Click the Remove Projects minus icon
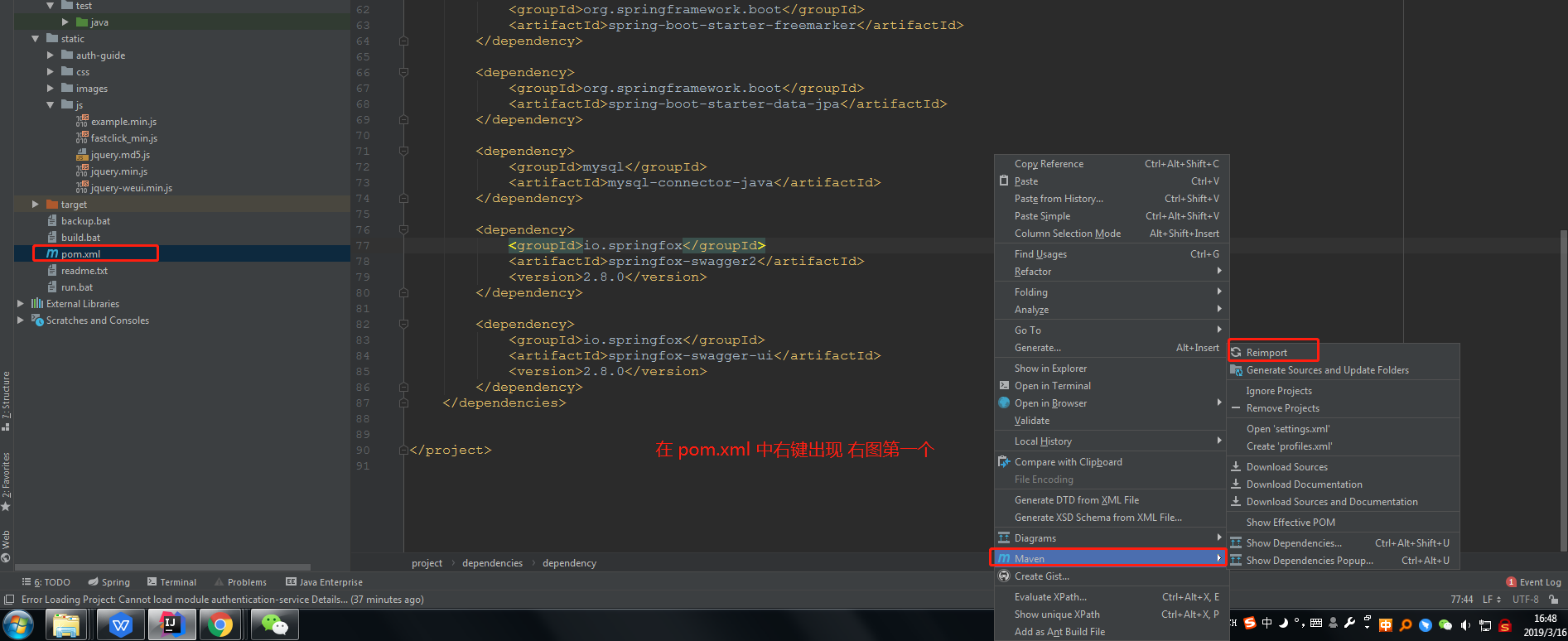This screenshot has width=1568, height=641. pyautogui.click(x=1236, y=408)
